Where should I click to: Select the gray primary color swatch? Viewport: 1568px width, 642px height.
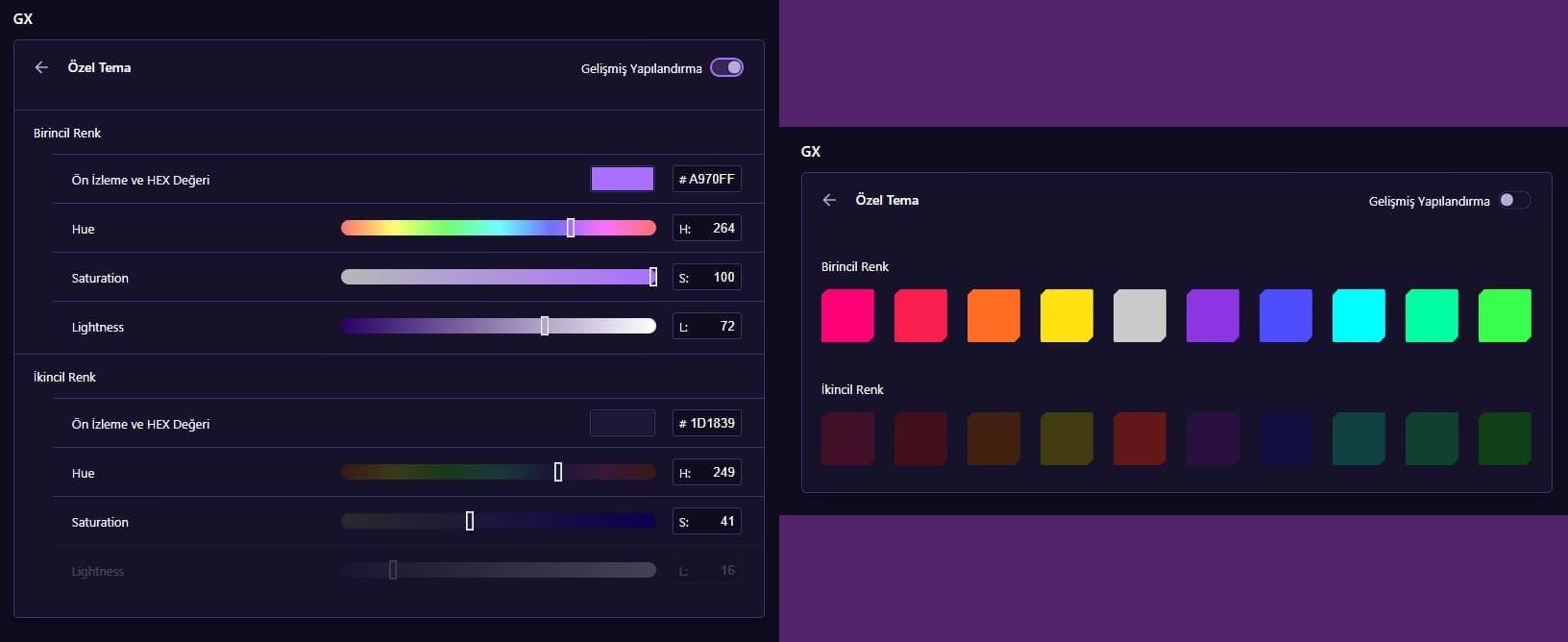point(1139,315)
